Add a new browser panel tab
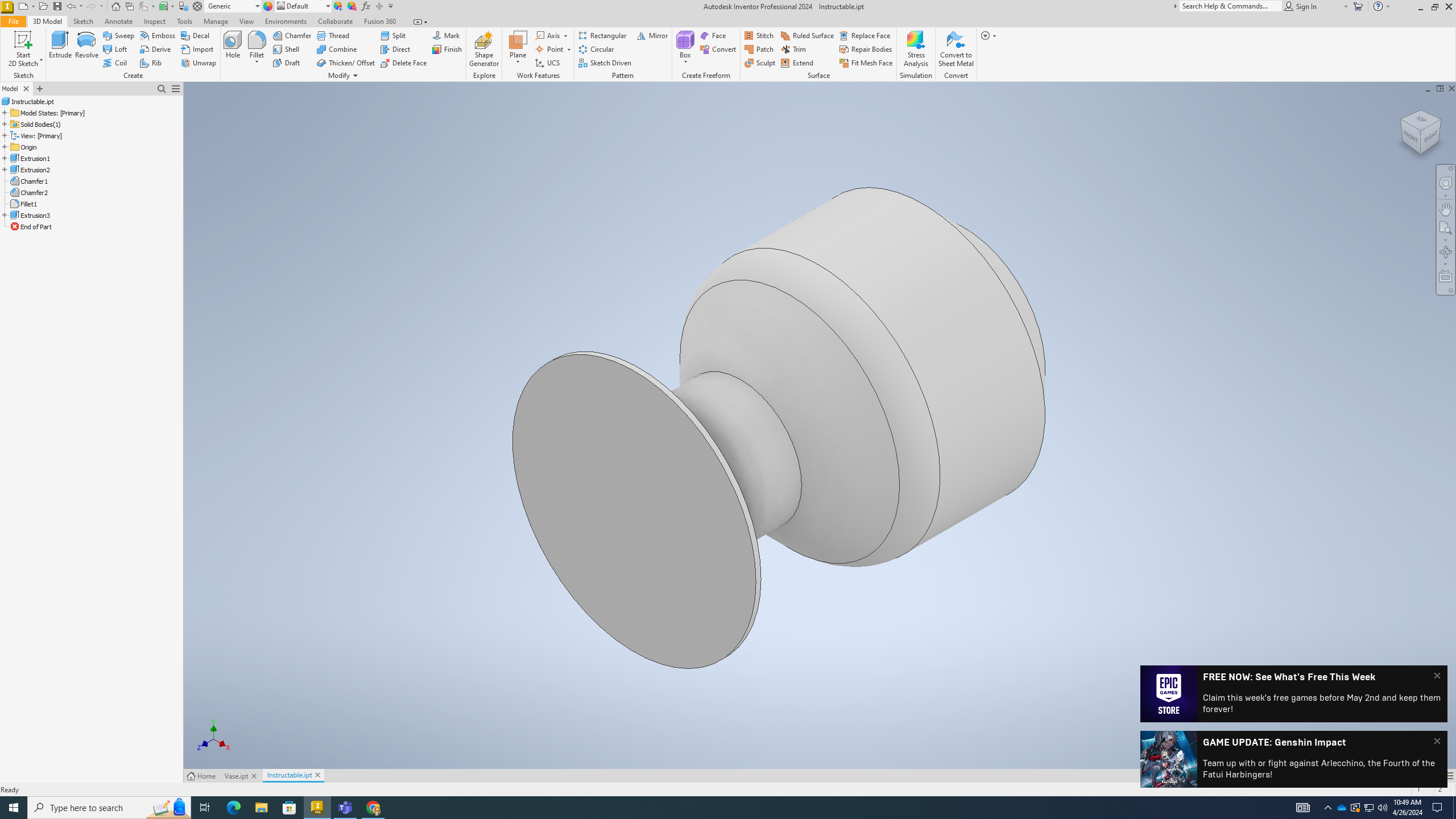Screen dimensions: 1456x819 click(x=40, y=89)
